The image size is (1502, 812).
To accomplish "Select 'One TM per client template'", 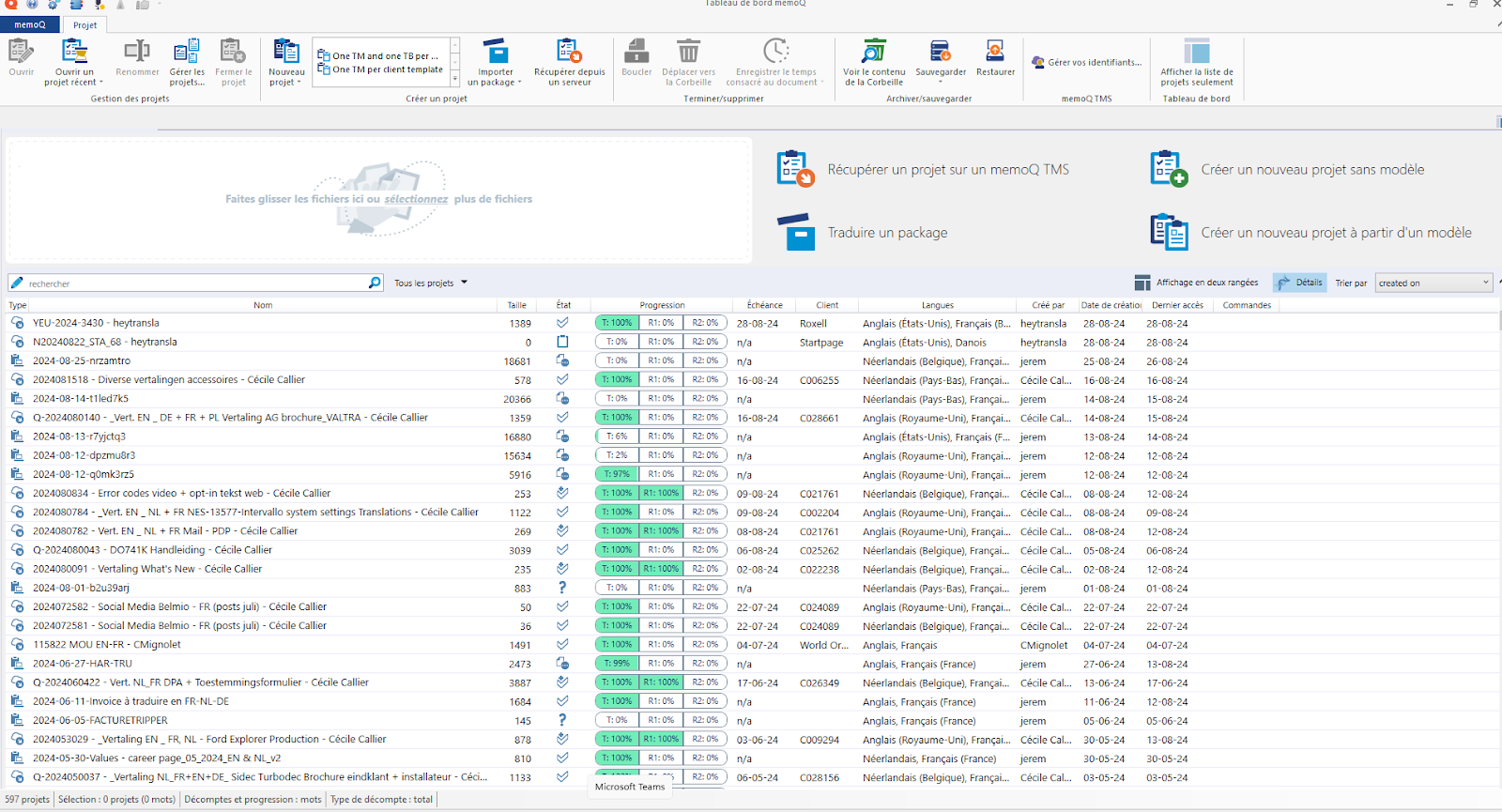I will 380,69.
